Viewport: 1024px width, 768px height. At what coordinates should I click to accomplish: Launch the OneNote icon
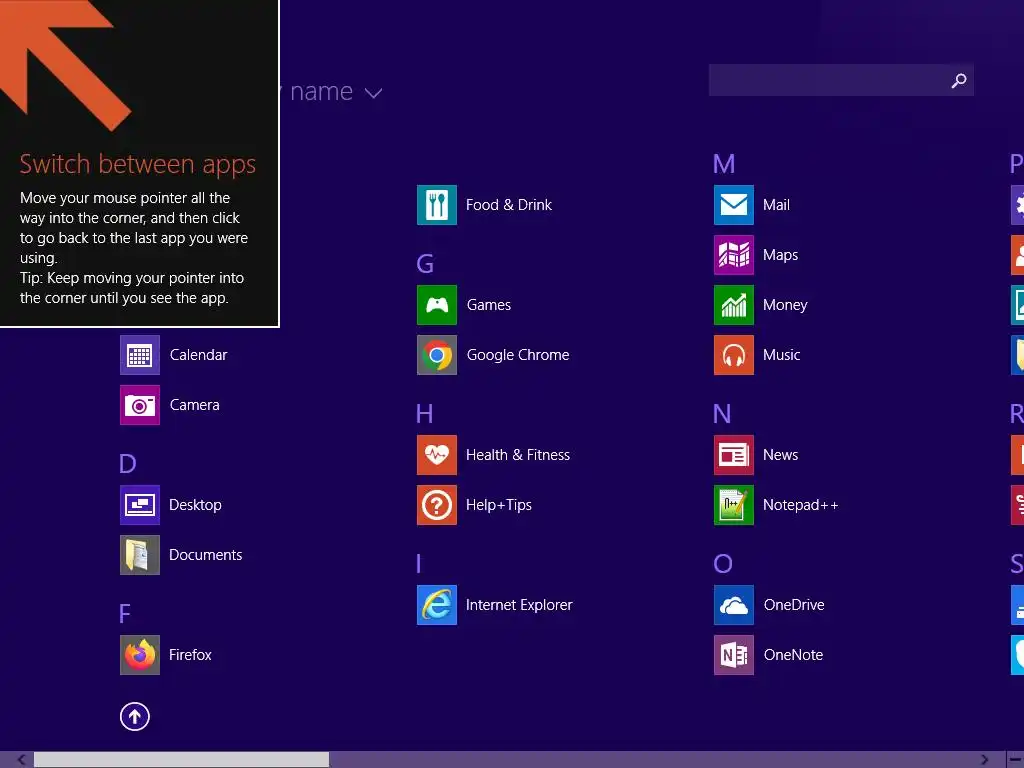(734, 655)
